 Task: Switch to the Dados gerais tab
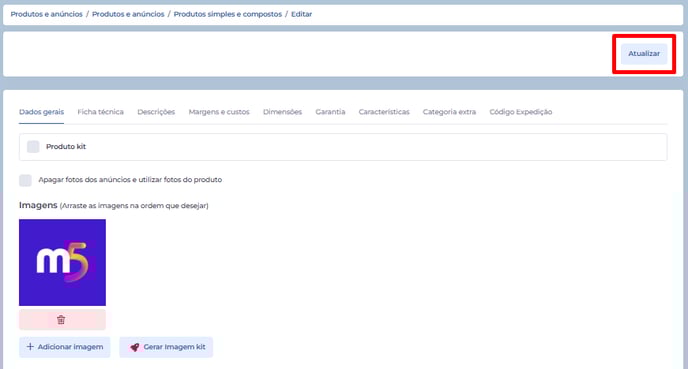41,112
